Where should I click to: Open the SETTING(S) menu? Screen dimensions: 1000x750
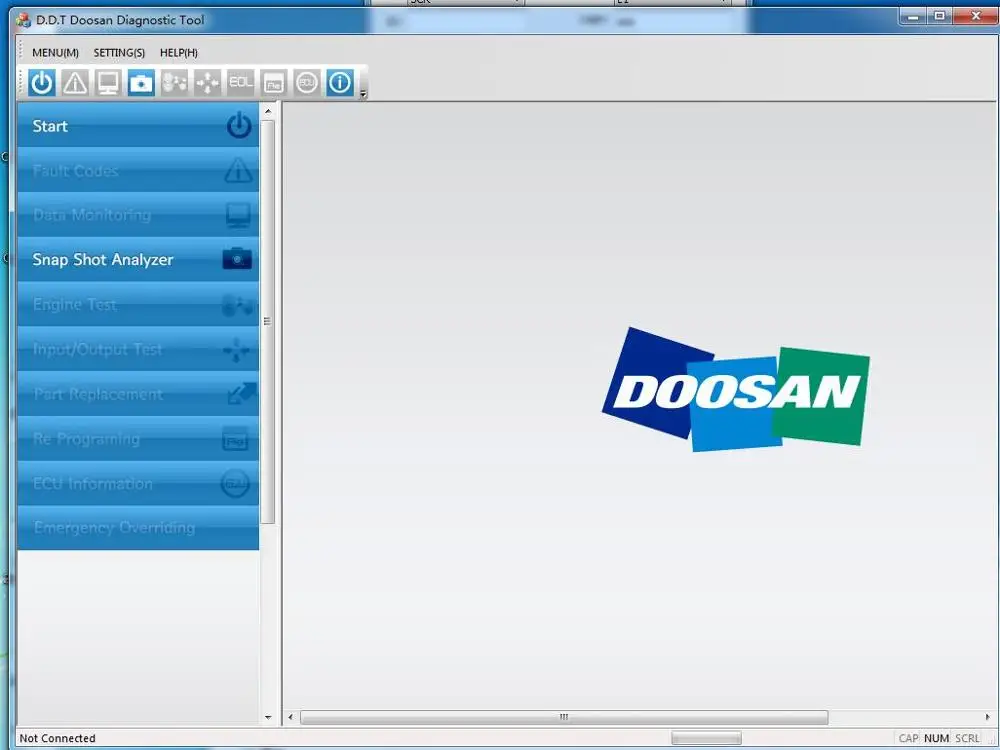click(119, 52)
